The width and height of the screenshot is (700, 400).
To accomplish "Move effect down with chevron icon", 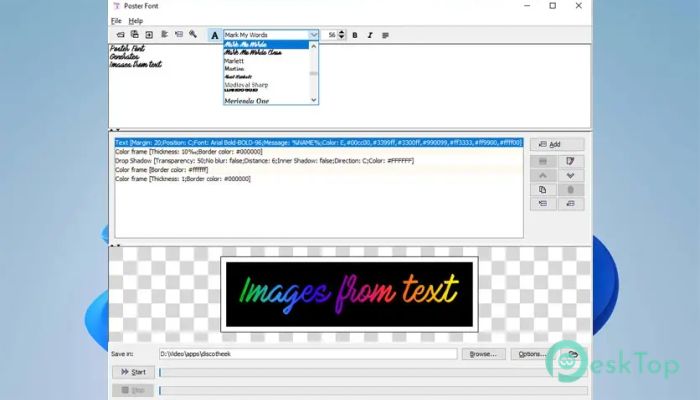I will (571, 175).
